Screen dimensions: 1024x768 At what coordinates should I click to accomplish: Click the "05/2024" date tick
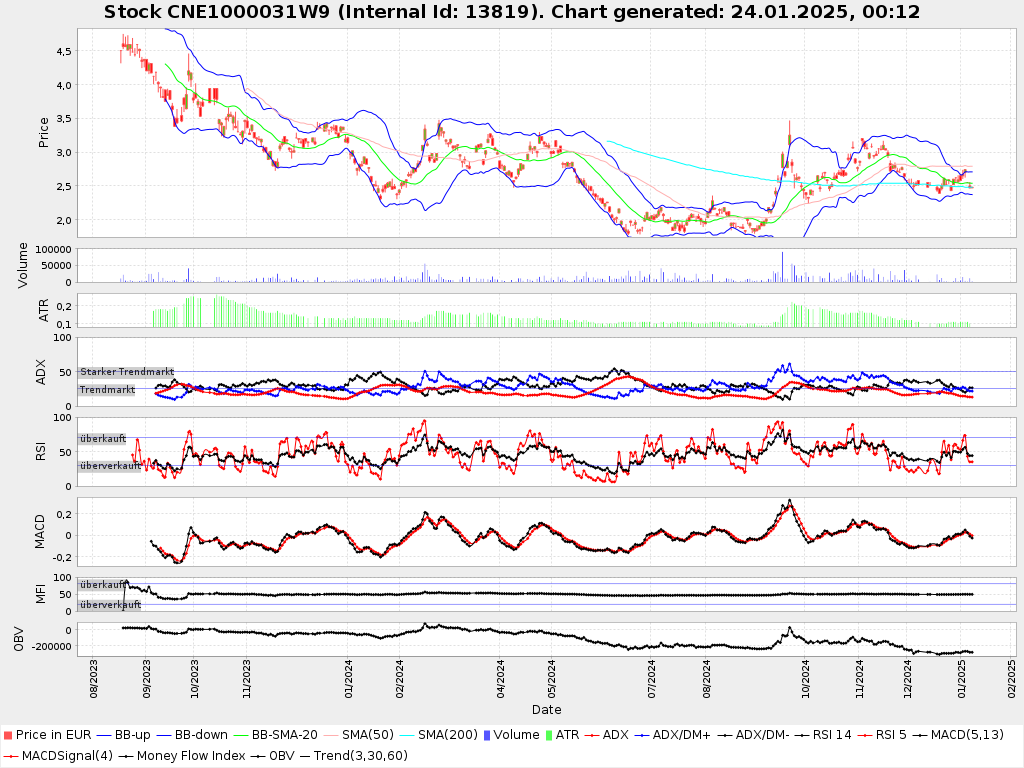[551, 679]
